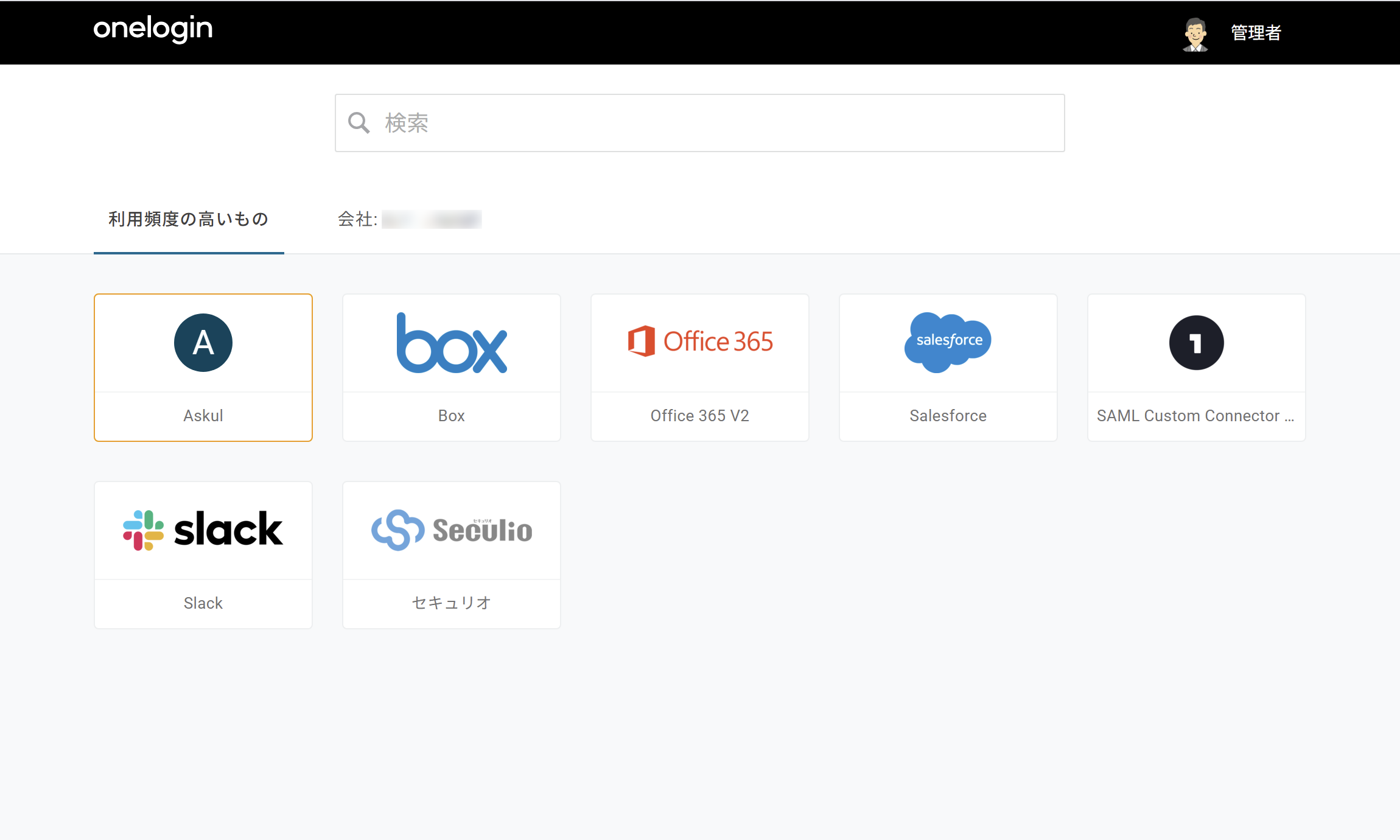The width and height of the screenshot is (1400, 840).
Task: Click the Salesforce label text
Action: pyautogui.click(x=948, y=416)
